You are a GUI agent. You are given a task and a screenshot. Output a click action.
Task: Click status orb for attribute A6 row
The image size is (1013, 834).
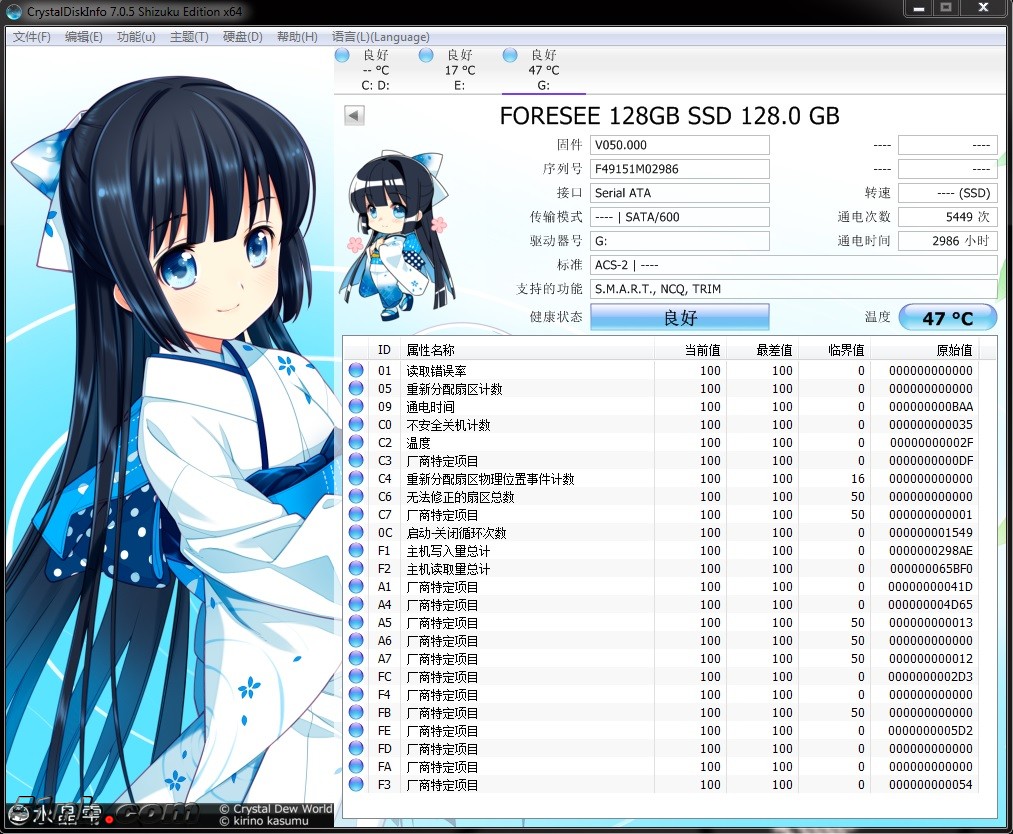tap(356, 640)
